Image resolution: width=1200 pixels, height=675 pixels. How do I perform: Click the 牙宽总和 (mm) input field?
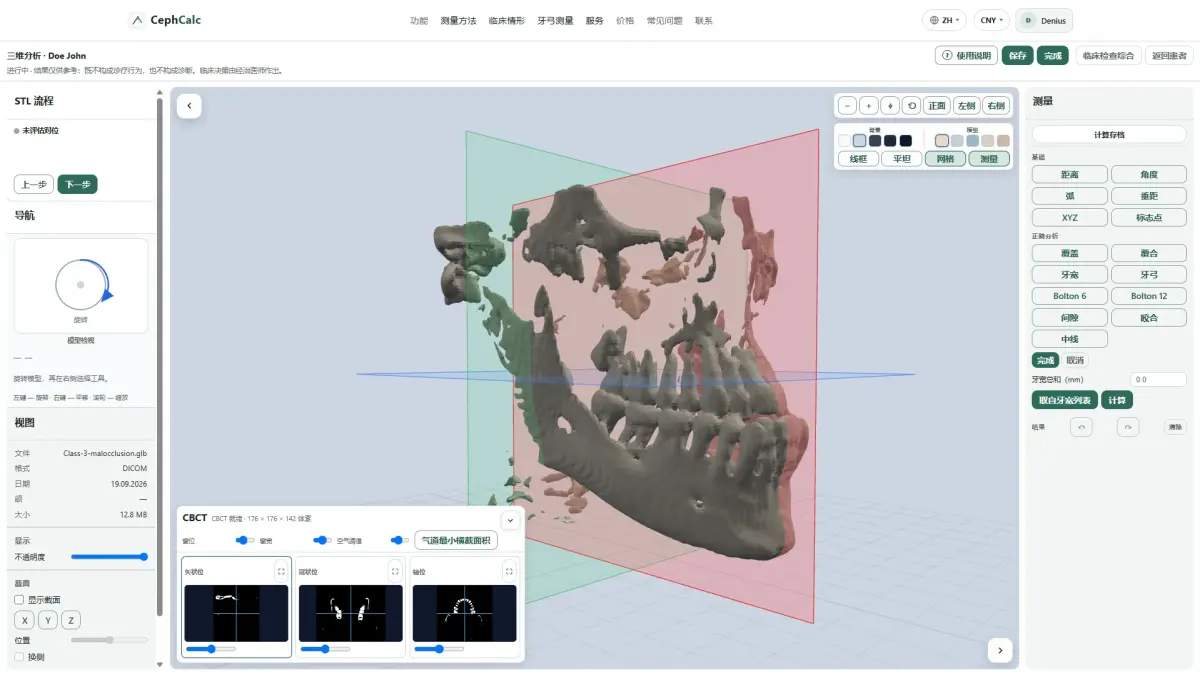[x=1158, y=380]
